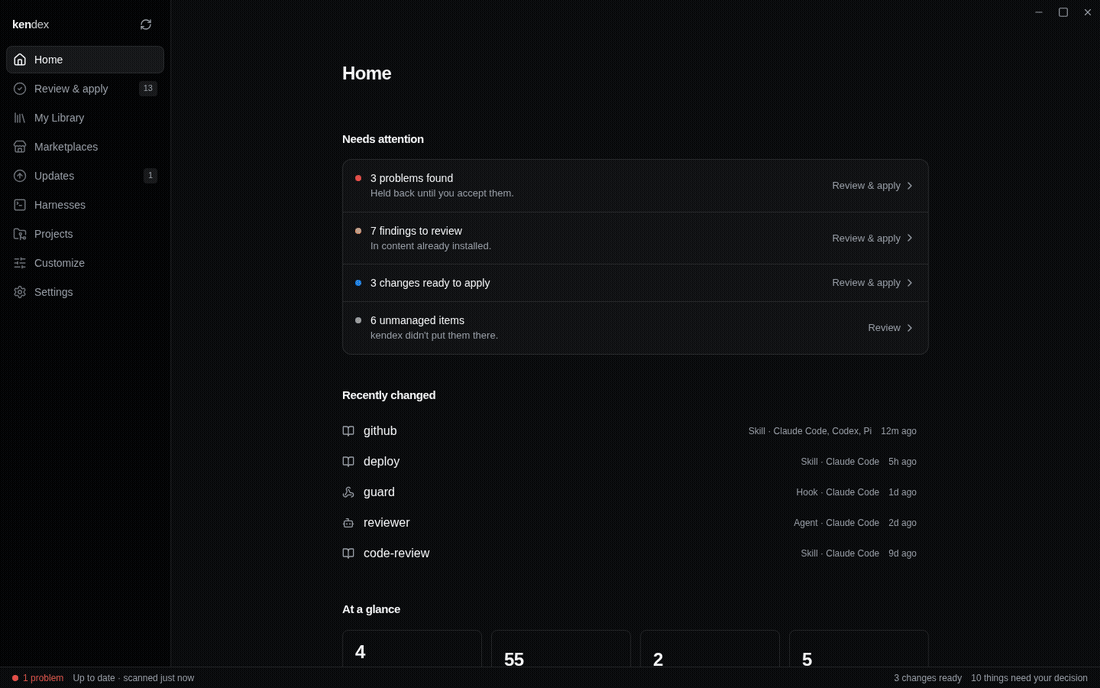Open the Harnesses section
1100x688 pixels.
pos(85,205)
